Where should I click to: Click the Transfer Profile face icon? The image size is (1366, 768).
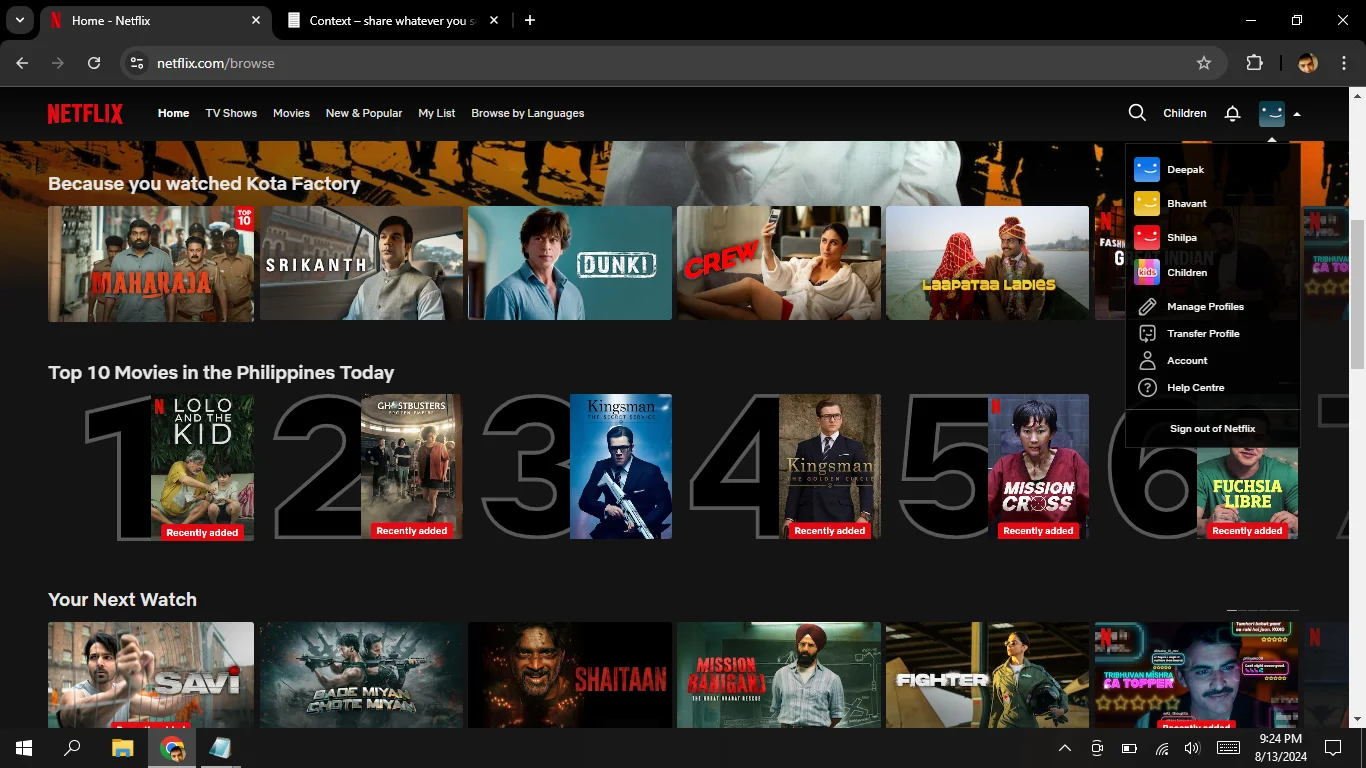(x=1148, y=334)
